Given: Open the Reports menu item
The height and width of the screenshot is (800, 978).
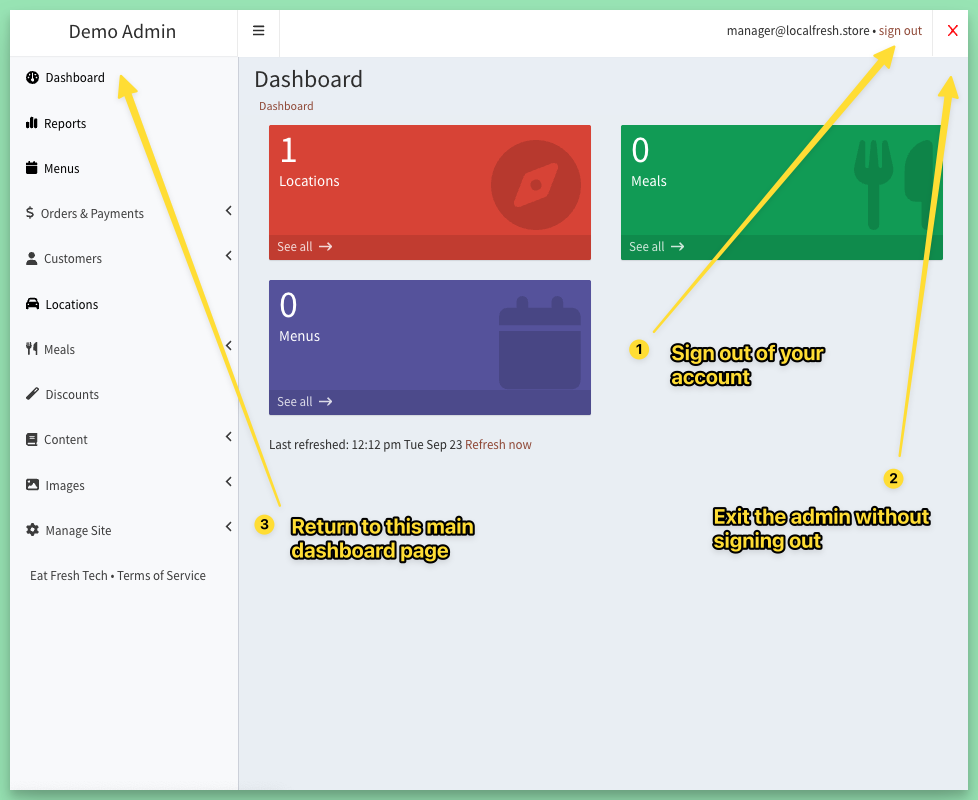Looking at the screenshot, I should 65,123.
